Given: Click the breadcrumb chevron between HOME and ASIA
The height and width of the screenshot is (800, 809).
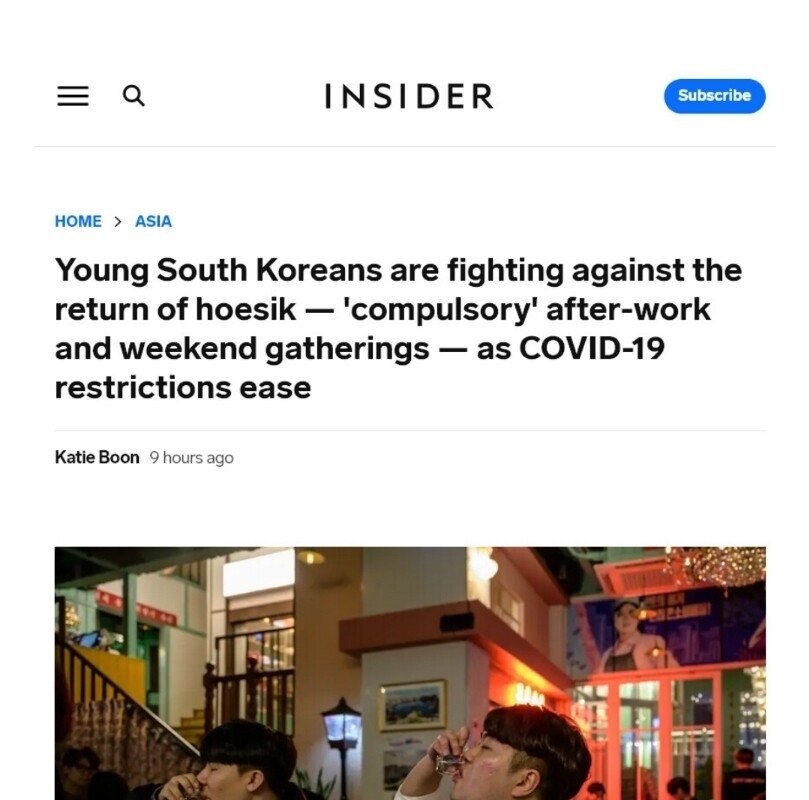Looking at the screenshot, I should pos(118,222).
